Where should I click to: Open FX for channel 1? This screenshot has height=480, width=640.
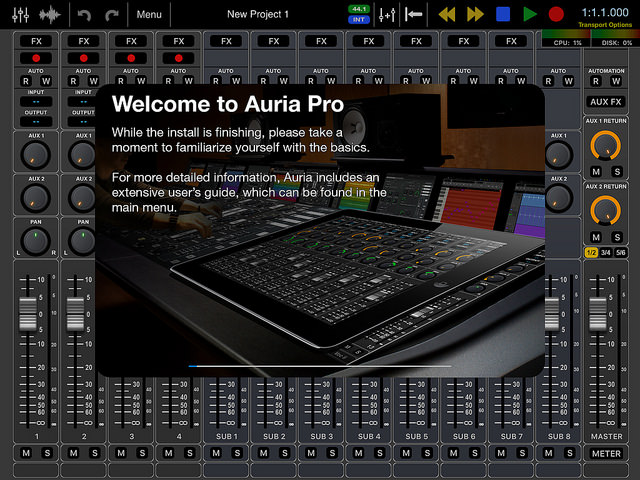pyautogui.click(x=36, y=41)
